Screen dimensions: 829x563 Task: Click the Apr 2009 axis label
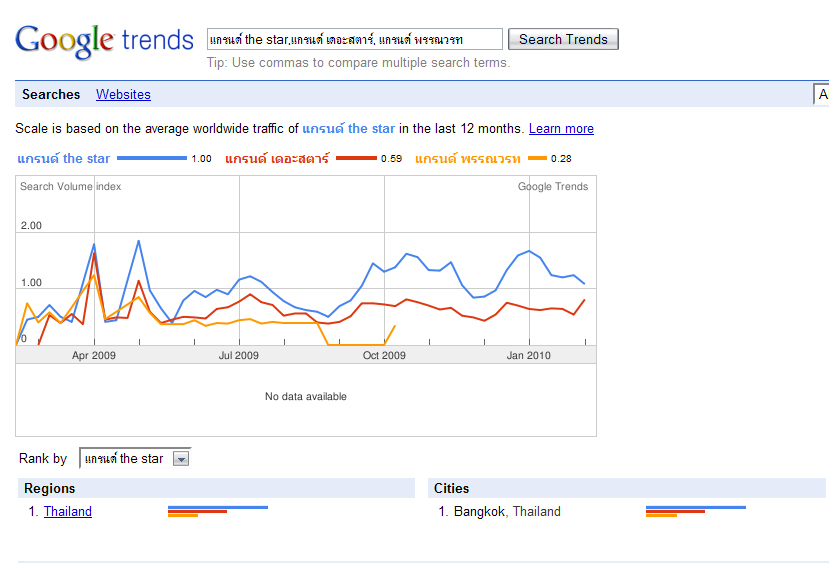[x=94, y=355]
